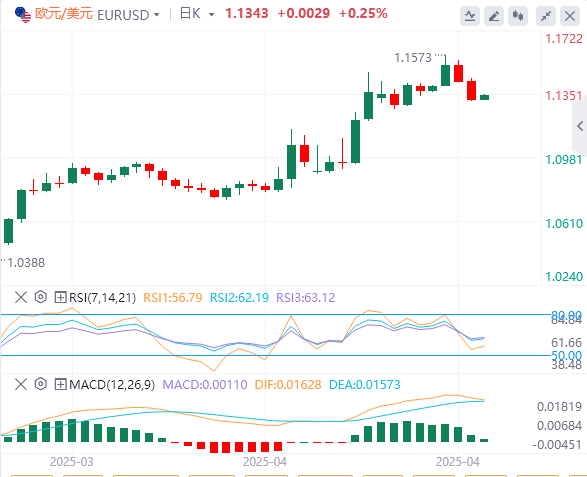Click the 1.1722 price axis label
The image size is (587, 477).
tap(564, 39)
